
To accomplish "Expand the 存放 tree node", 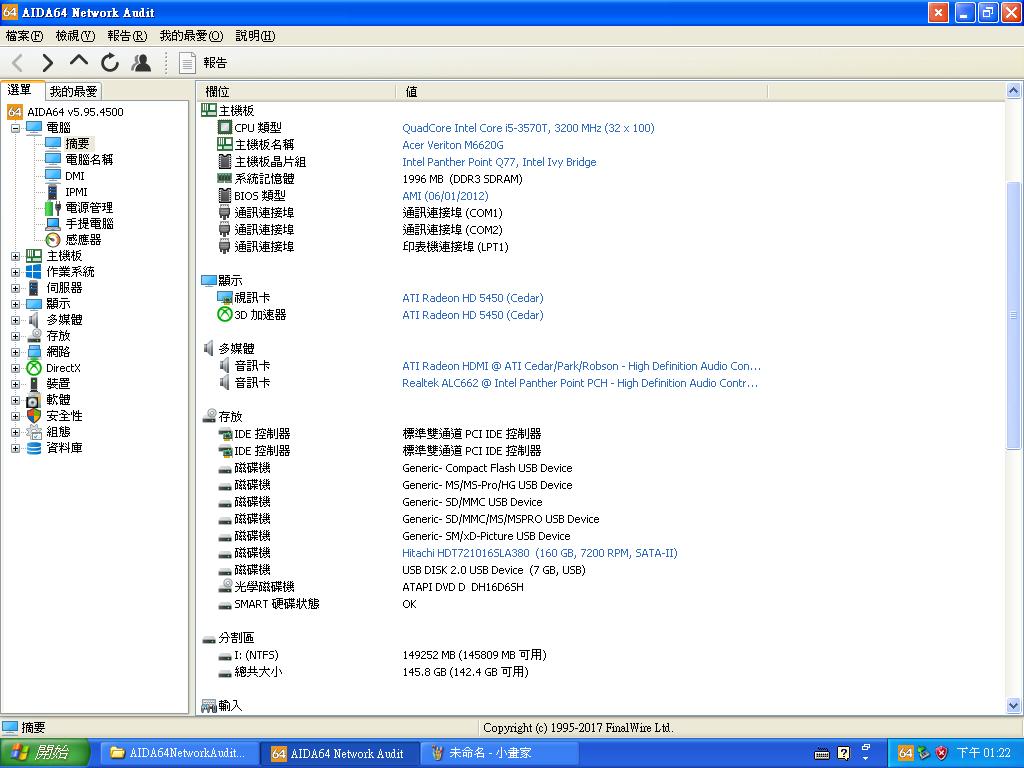I will 15,336.
